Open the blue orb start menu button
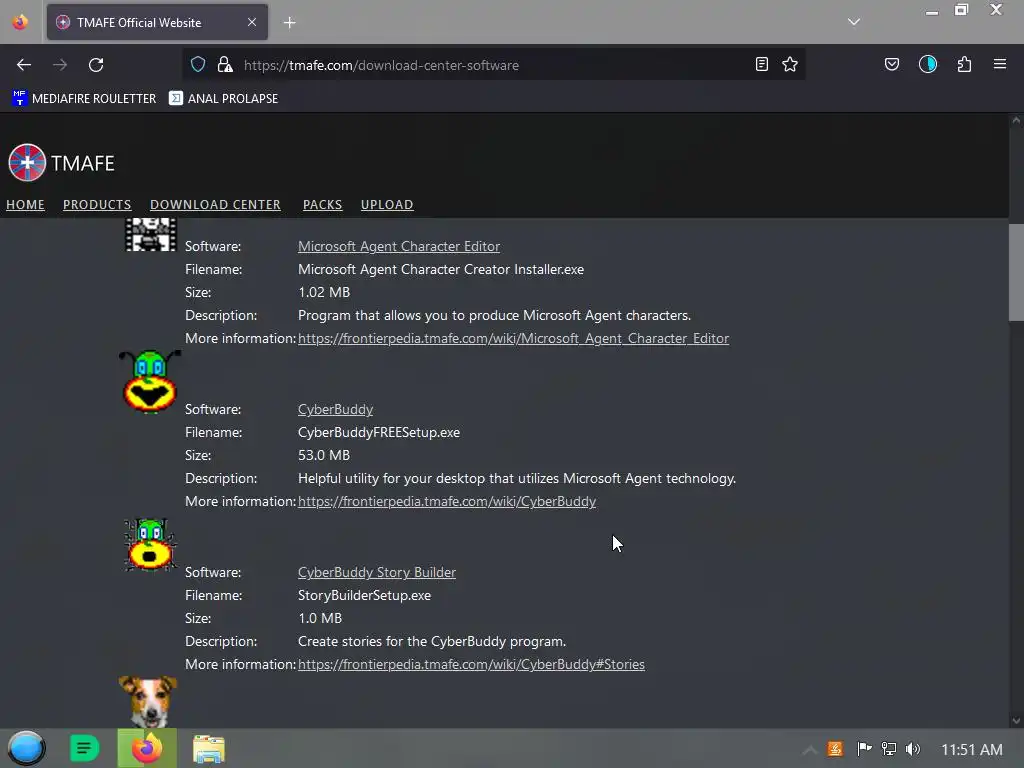The image size is (1024, 768). pos(27,748)
